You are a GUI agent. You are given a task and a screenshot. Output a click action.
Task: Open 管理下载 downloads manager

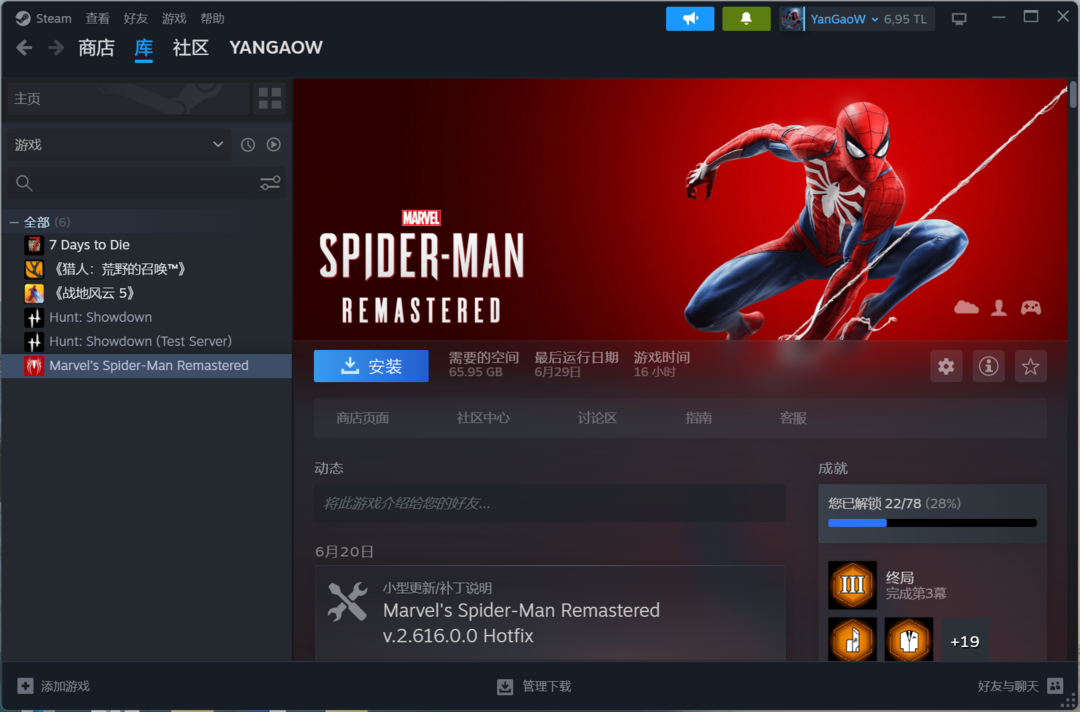click(534, 687)
